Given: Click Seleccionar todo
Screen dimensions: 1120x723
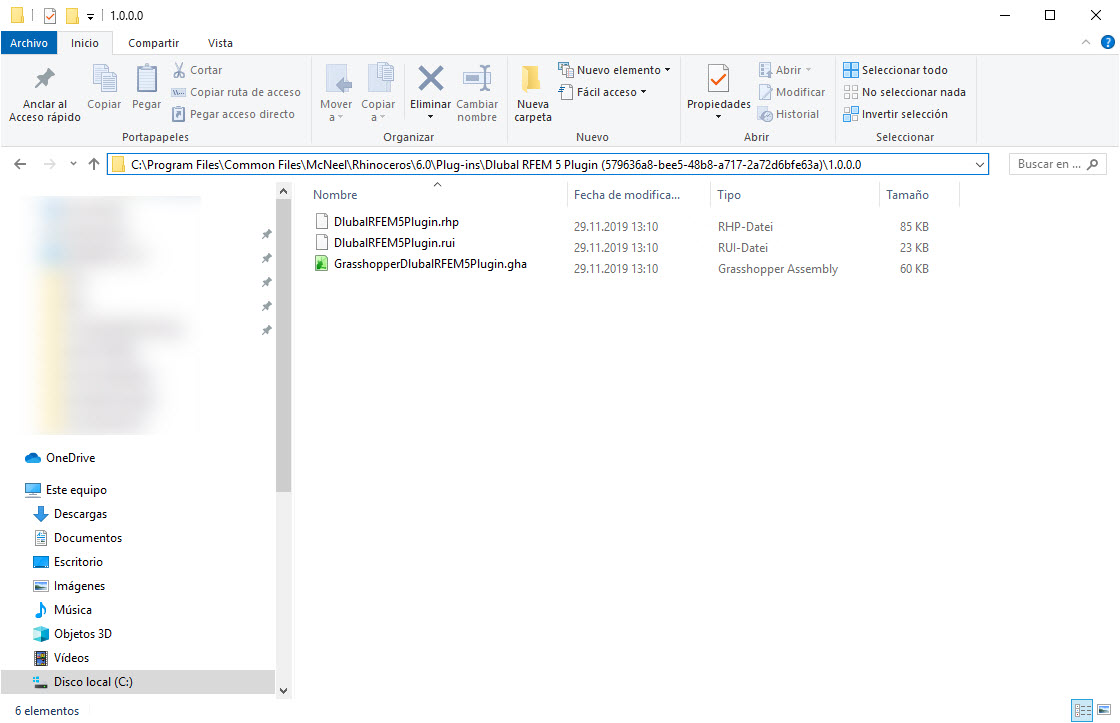Looking at the screenshot, I should [896, 70].
